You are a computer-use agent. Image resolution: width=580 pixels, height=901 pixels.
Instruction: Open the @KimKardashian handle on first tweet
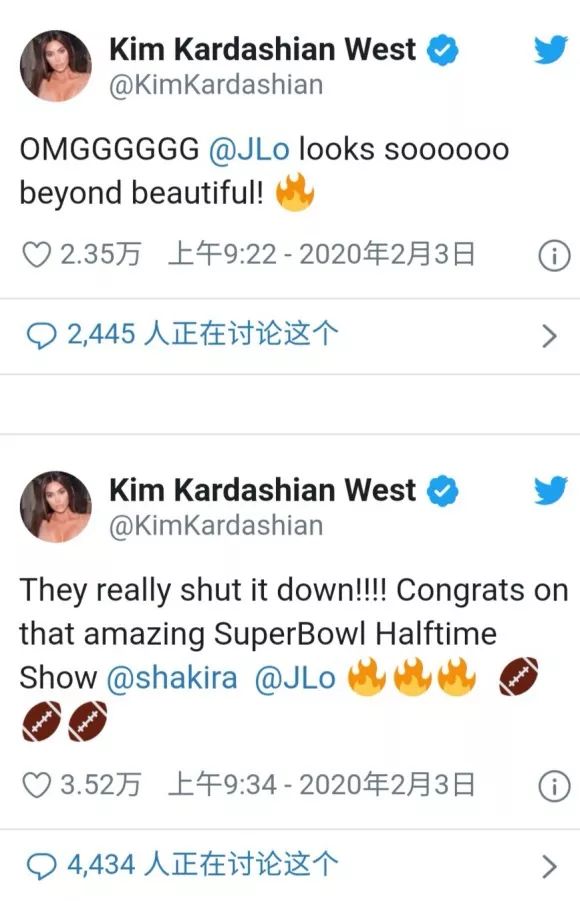tap(216, 85)
